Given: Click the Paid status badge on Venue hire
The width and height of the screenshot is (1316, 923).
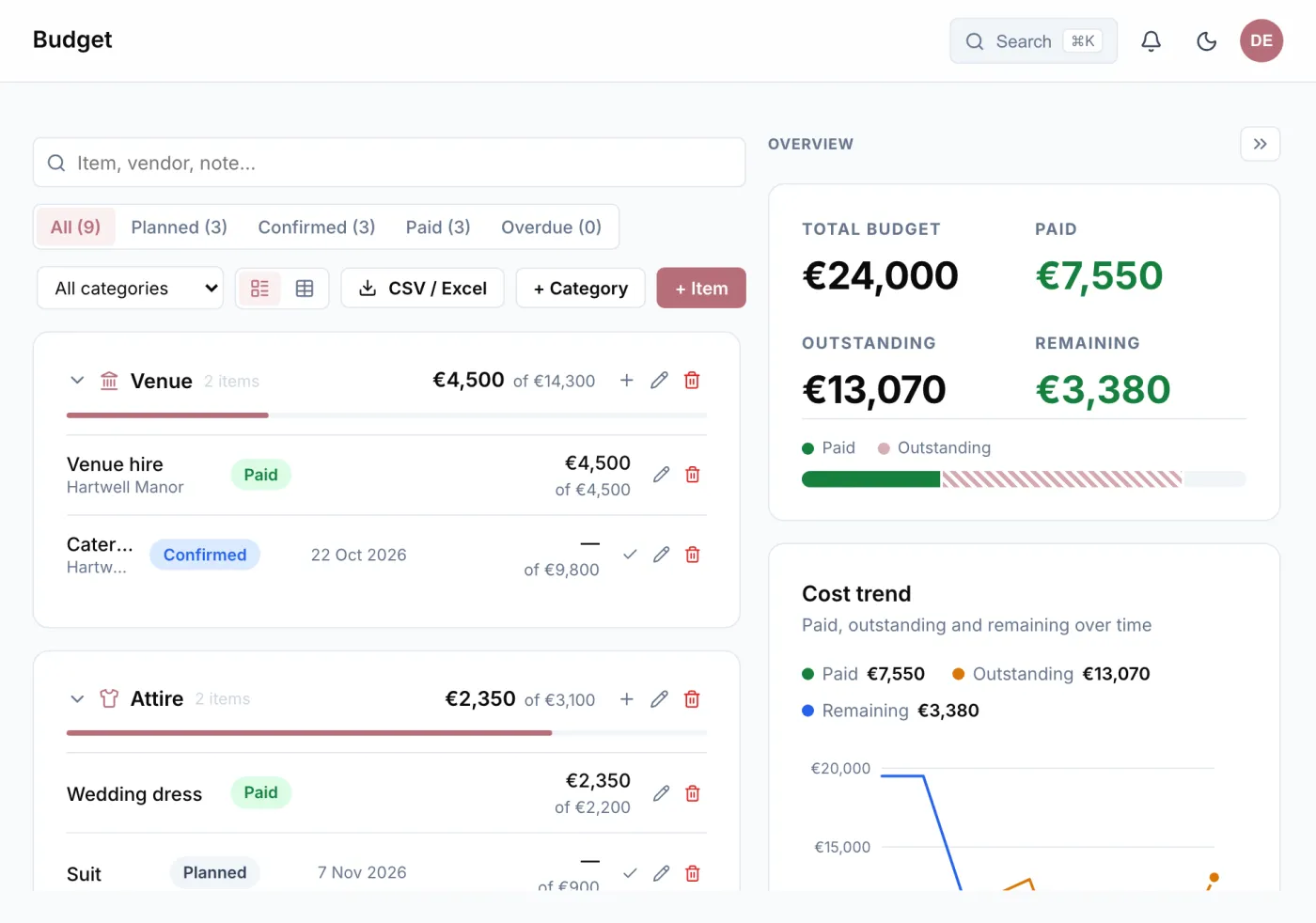Looking at the screenshot, I should [x=260, y=475].
